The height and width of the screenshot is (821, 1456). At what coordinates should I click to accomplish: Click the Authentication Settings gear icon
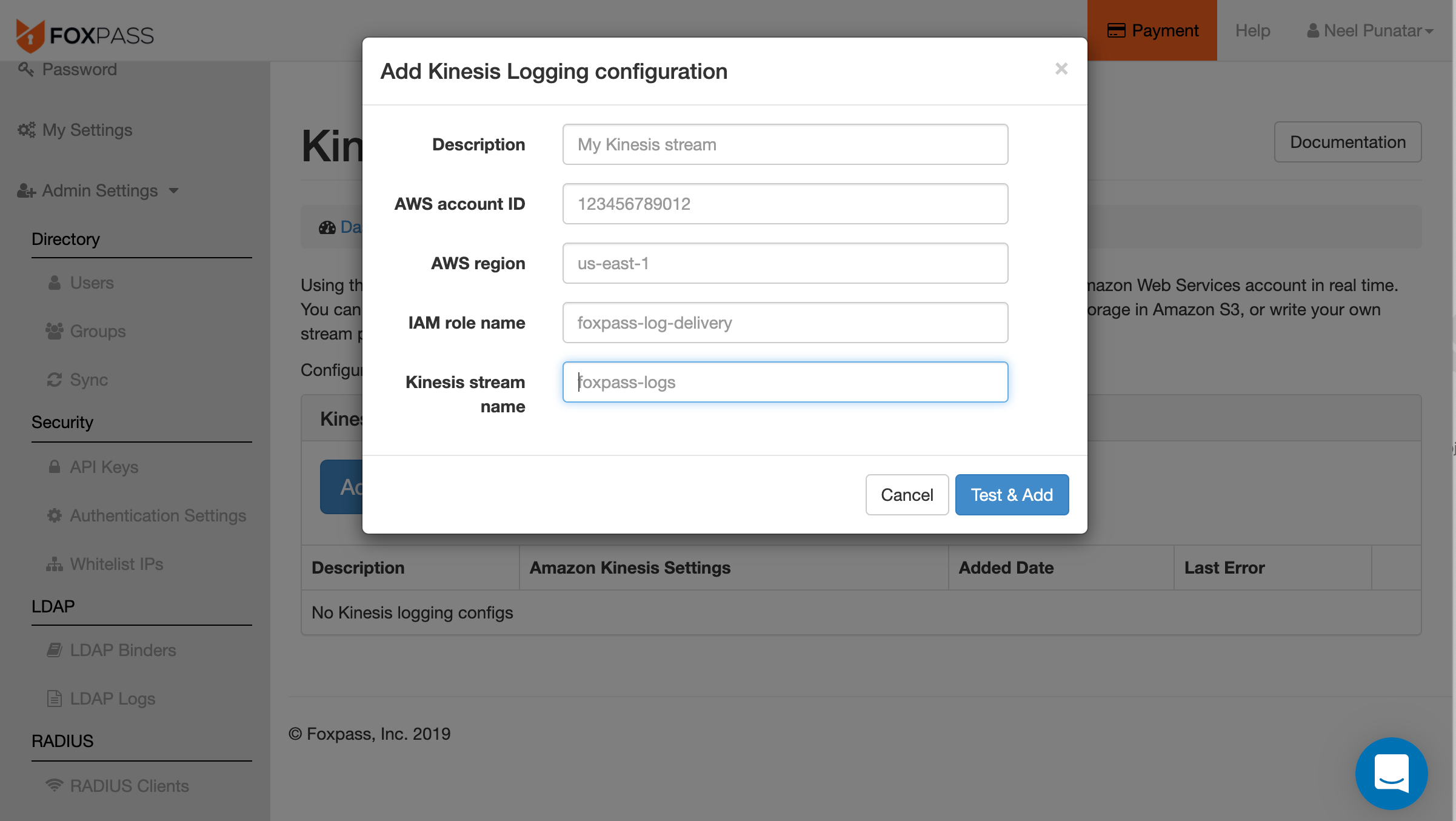[55, 515]
